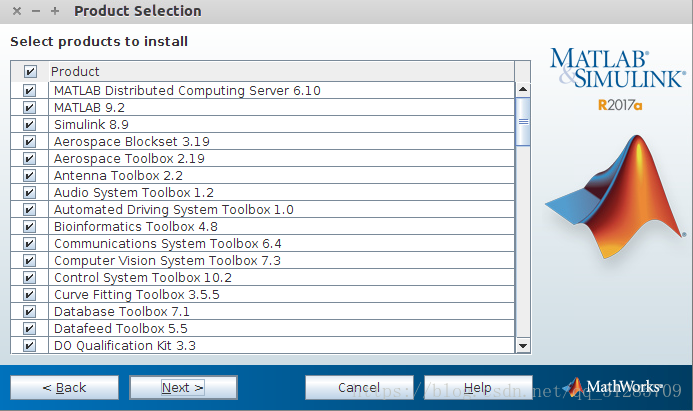The image size is (693, 411).
Task: Click the Back button
Action: (65, 388)
